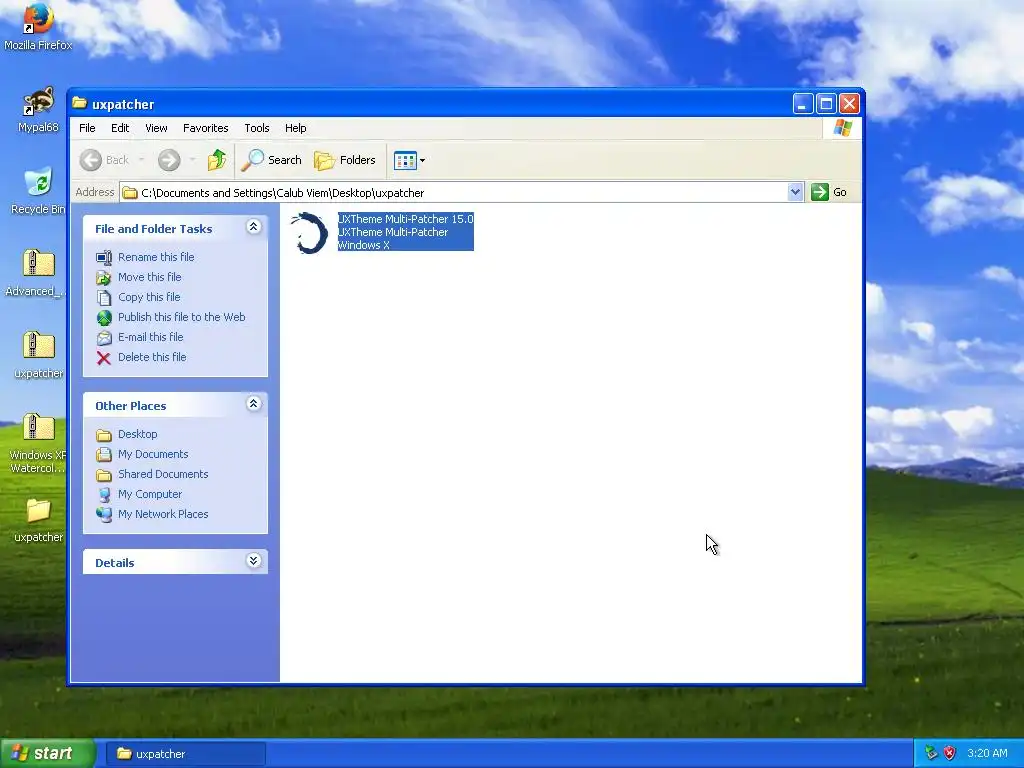Open Mypal68 browser desktop icon
Screen dimensions: 1024x768
click(38, 109)
